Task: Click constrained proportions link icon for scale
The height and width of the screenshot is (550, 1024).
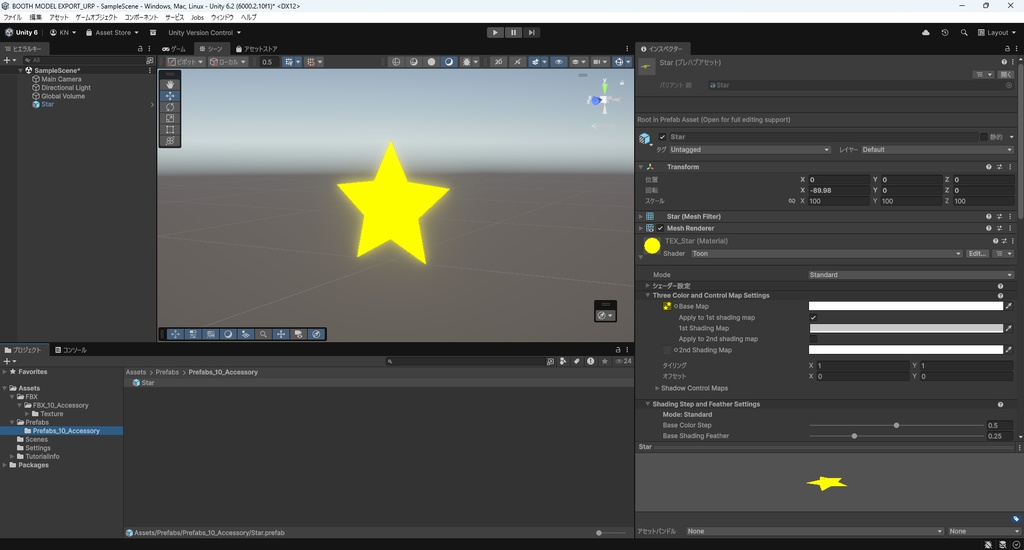Action: (x=792, y=201)
